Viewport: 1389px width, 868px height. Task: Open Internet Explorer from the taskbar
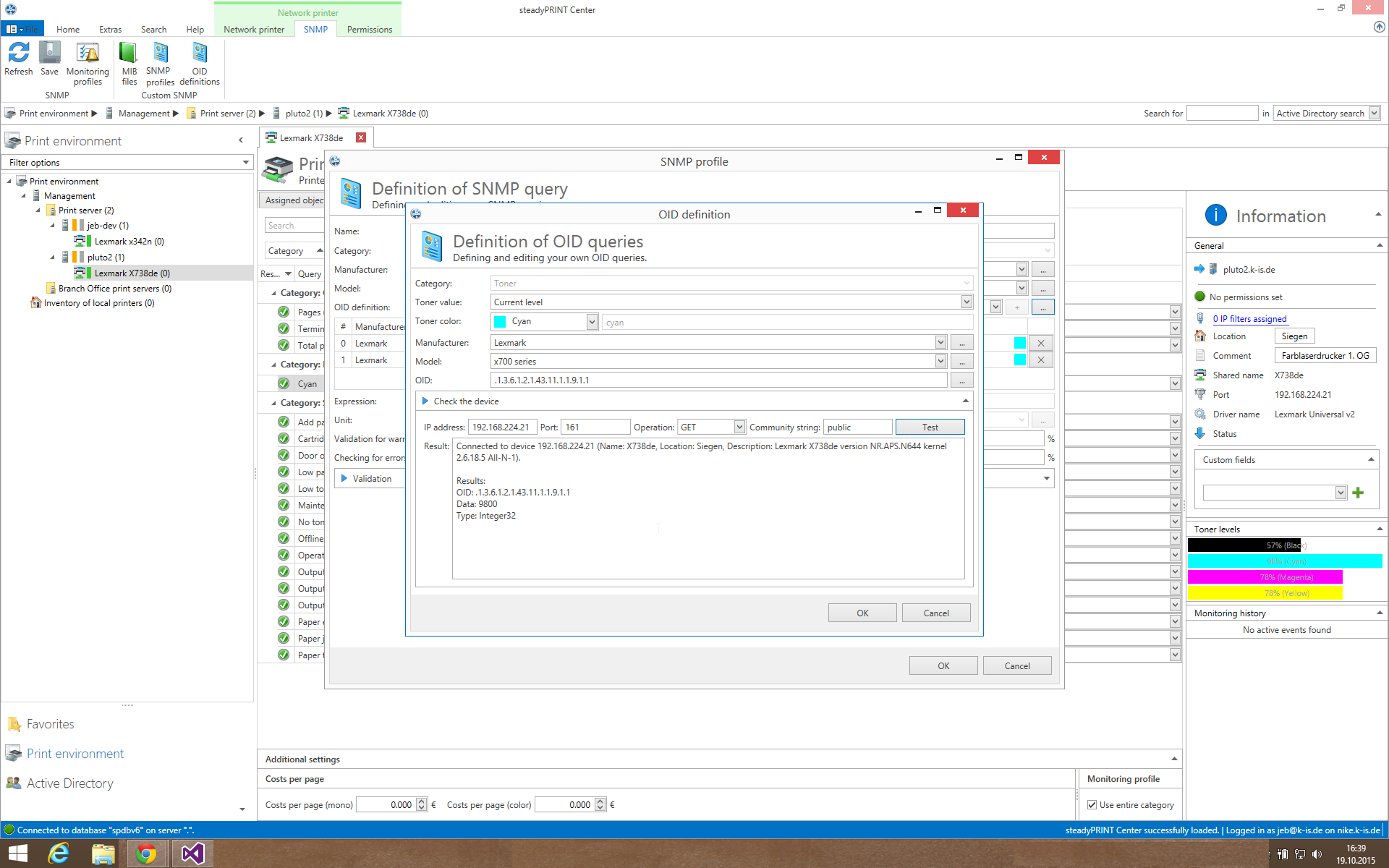pyautogui.click(x=59, y=854)
